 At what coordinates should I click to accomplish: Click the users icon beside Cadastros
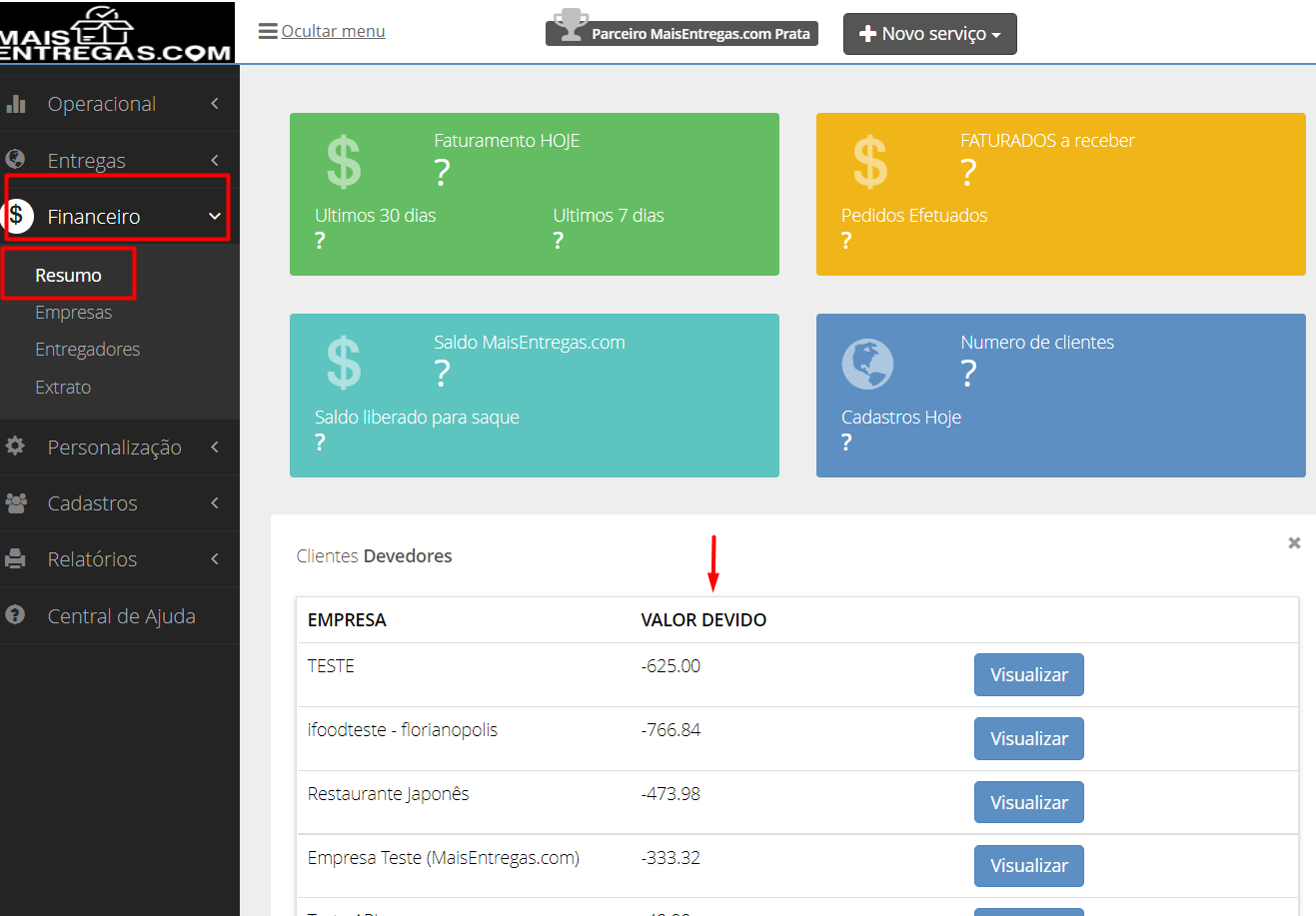coord(16,503)
